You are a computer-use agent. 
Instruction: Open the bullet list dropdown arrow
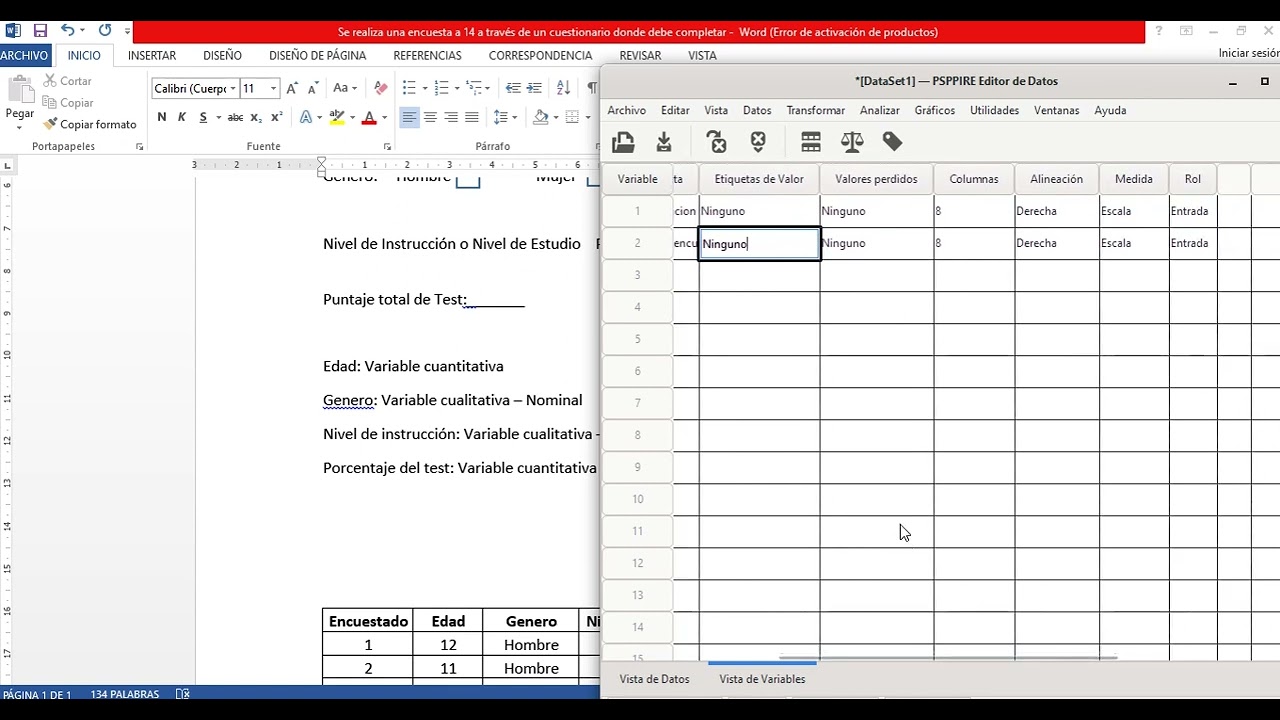pyautogui.click(x=425, y=89)
